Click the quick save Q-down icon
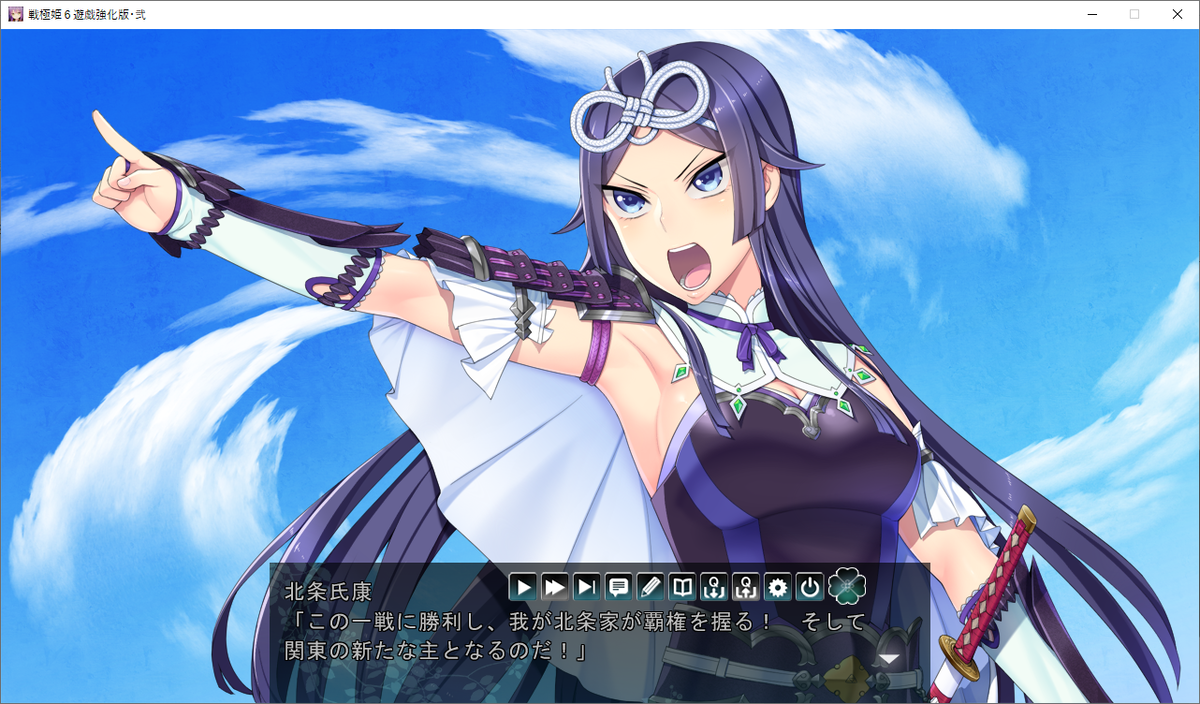Viewport: 1200px width, 704px height. (x=714, y=586)
